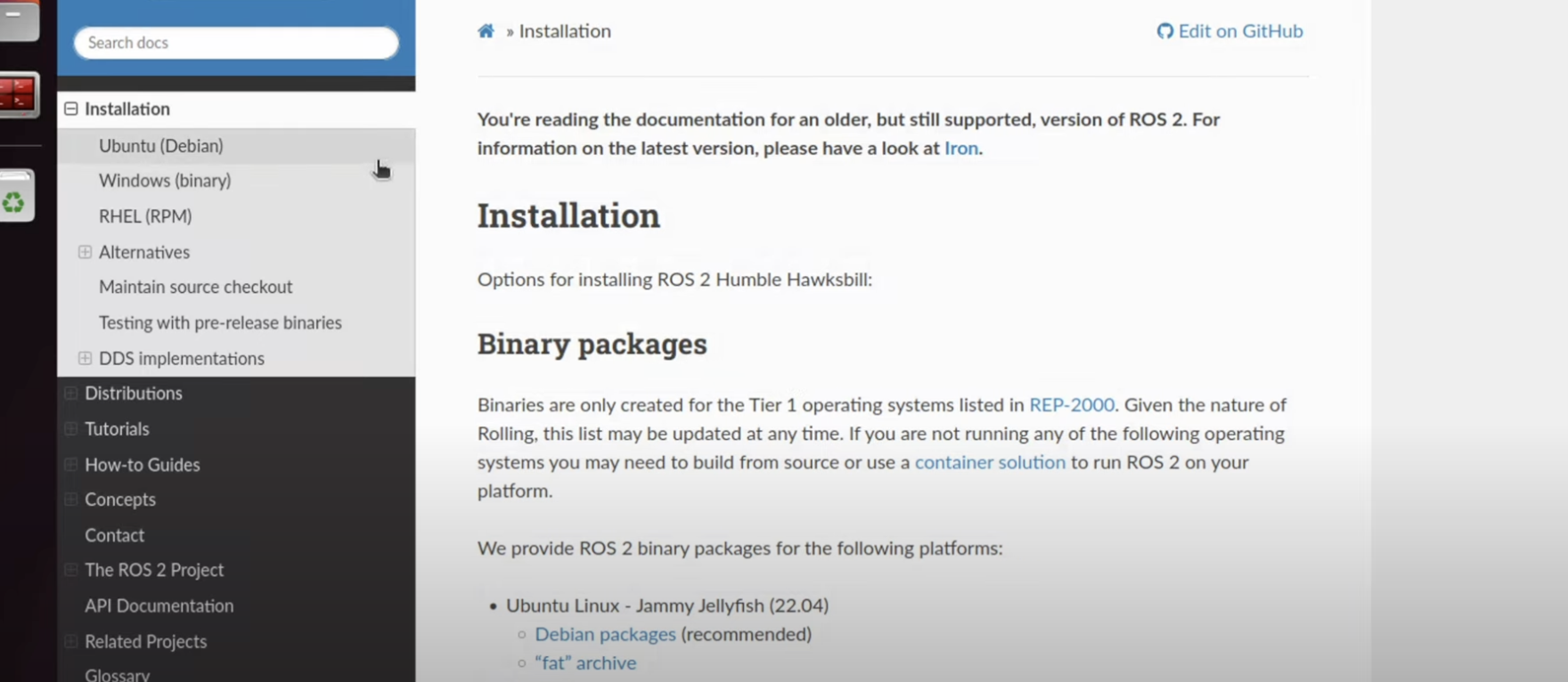Open the REP-2000 link
Screen dimensions: 1568x682
1071,405
